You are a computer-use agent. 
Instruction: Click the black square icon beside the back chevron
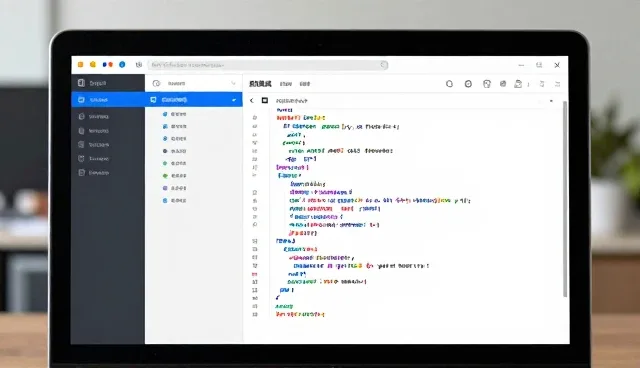coord(265,100)
